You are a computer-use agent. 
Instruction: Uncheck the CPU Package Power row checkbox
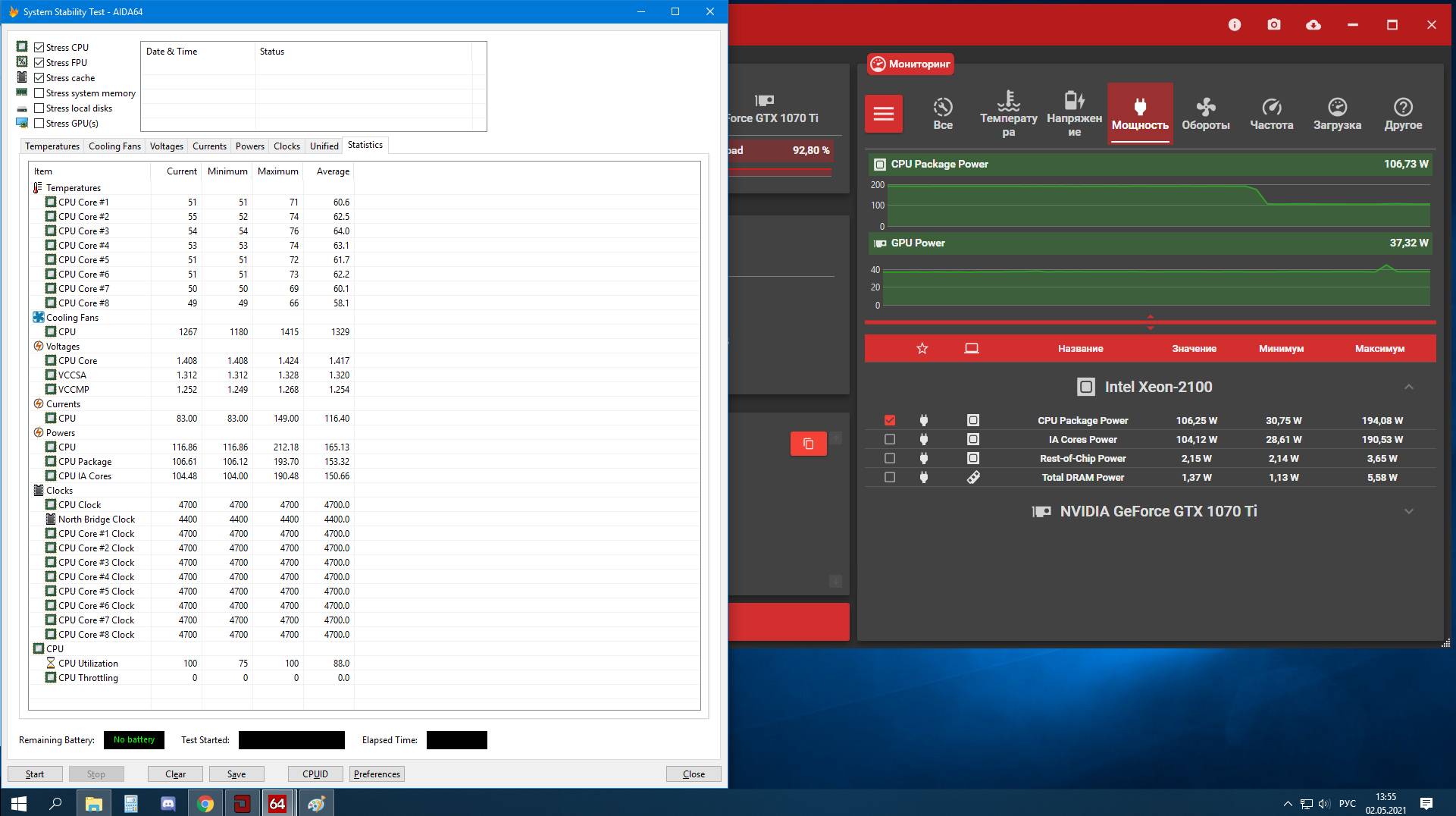tap(890, 420)
